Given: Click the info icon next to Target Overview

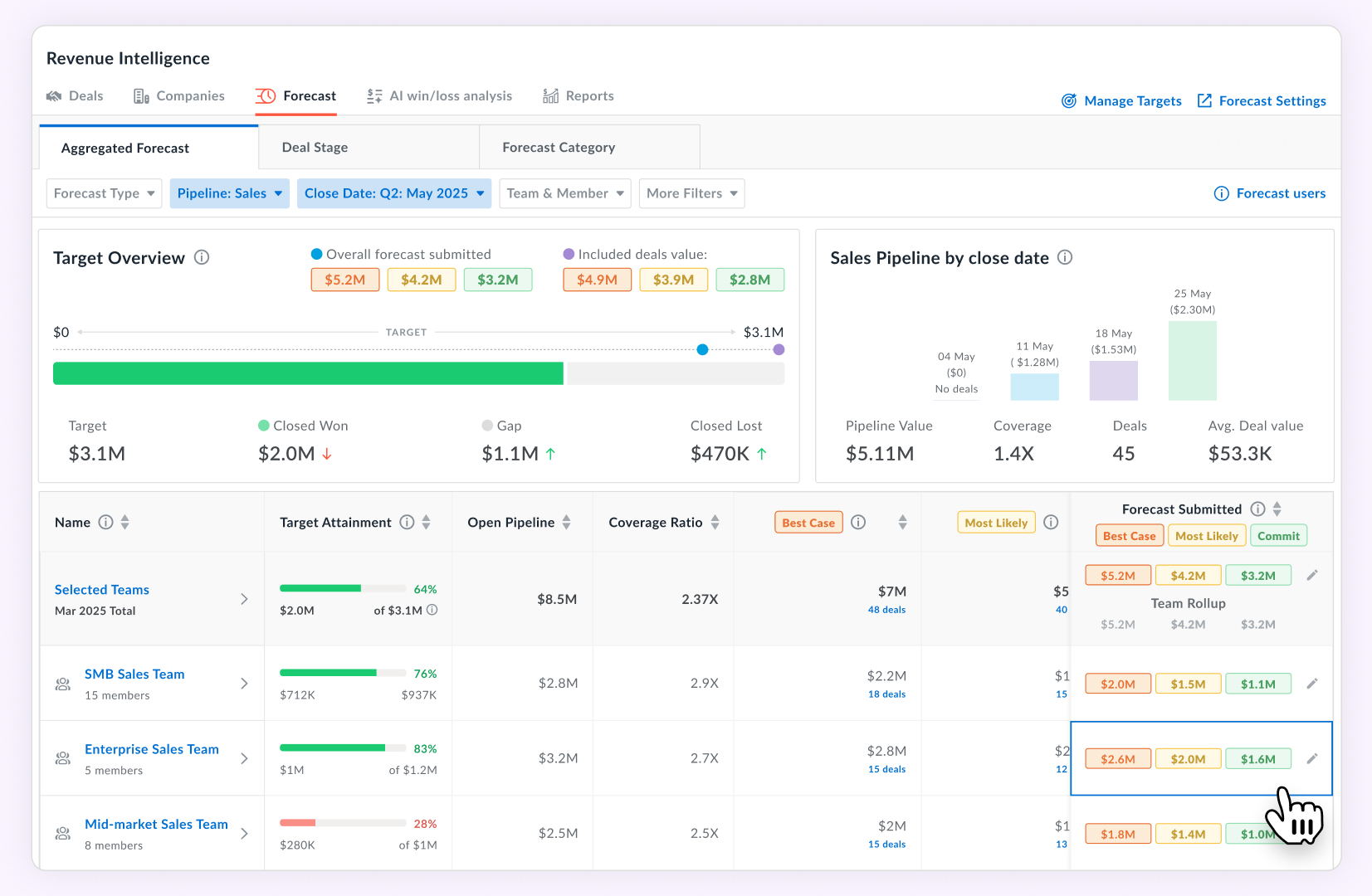Looking at the screenshot, I should 202,257.
